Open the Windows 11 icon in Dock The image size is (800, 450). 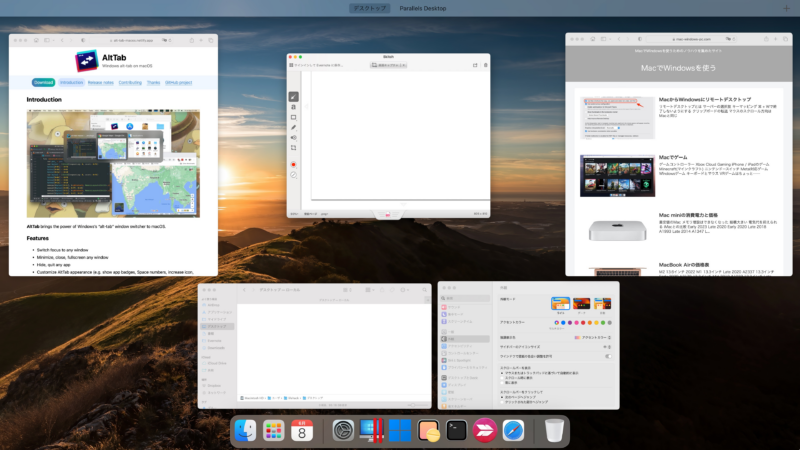400,431
